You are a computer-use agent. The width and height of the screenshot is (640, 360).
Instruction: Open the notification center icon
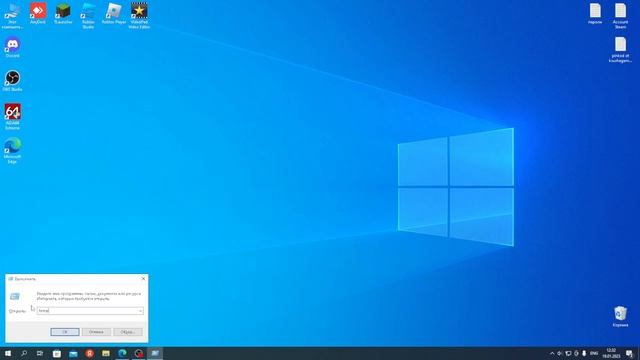click(629, 353)
